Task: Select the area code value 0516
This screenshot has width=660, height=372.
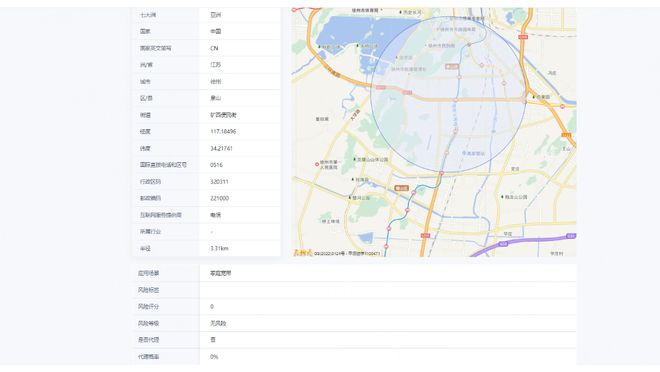Action: pyautogui.click(x=216, y=165)
